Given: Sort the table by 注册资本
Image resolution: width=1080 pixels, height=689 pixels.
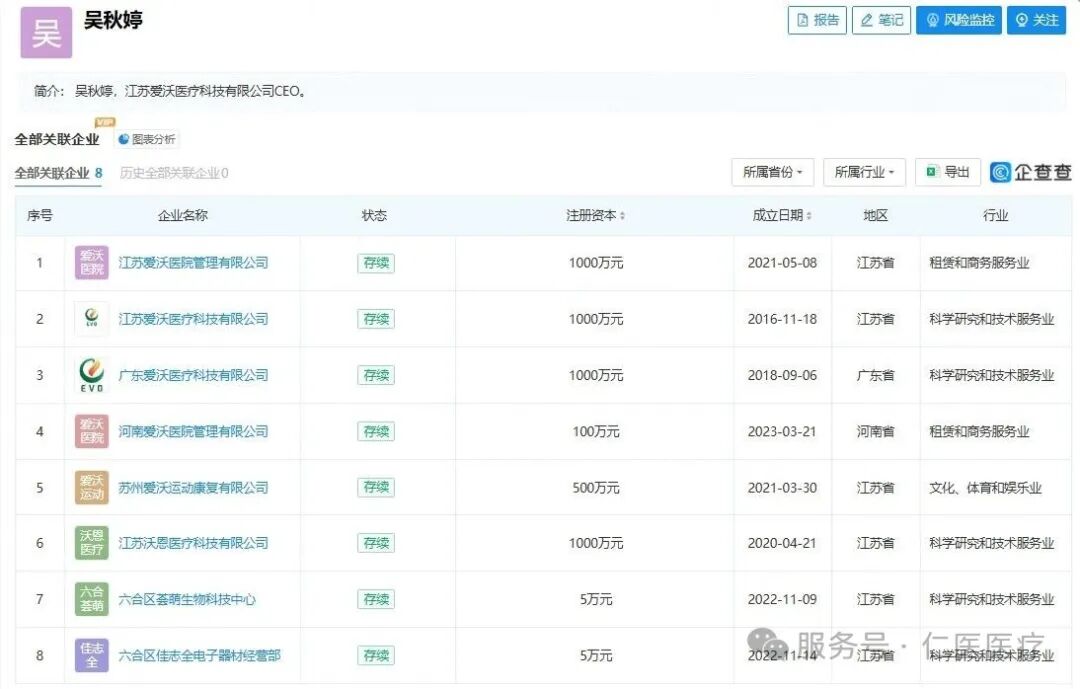Looking at the screenshot, I should click(x=595, y=216).
